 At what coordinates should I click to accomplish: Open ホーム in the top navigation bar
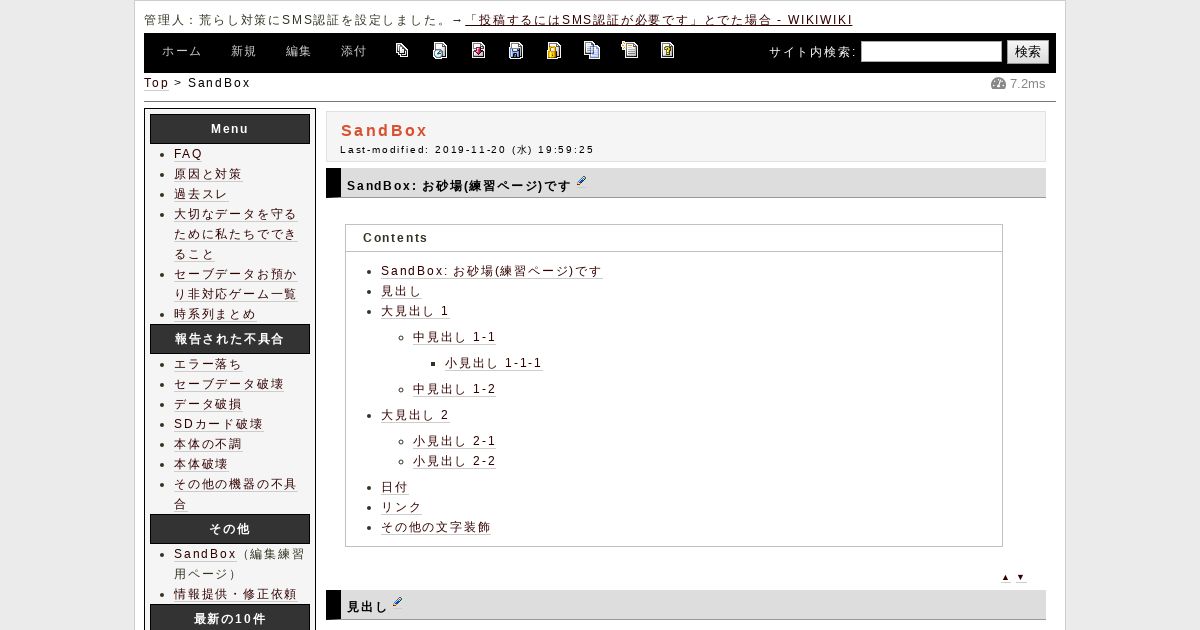coord(181,52)
